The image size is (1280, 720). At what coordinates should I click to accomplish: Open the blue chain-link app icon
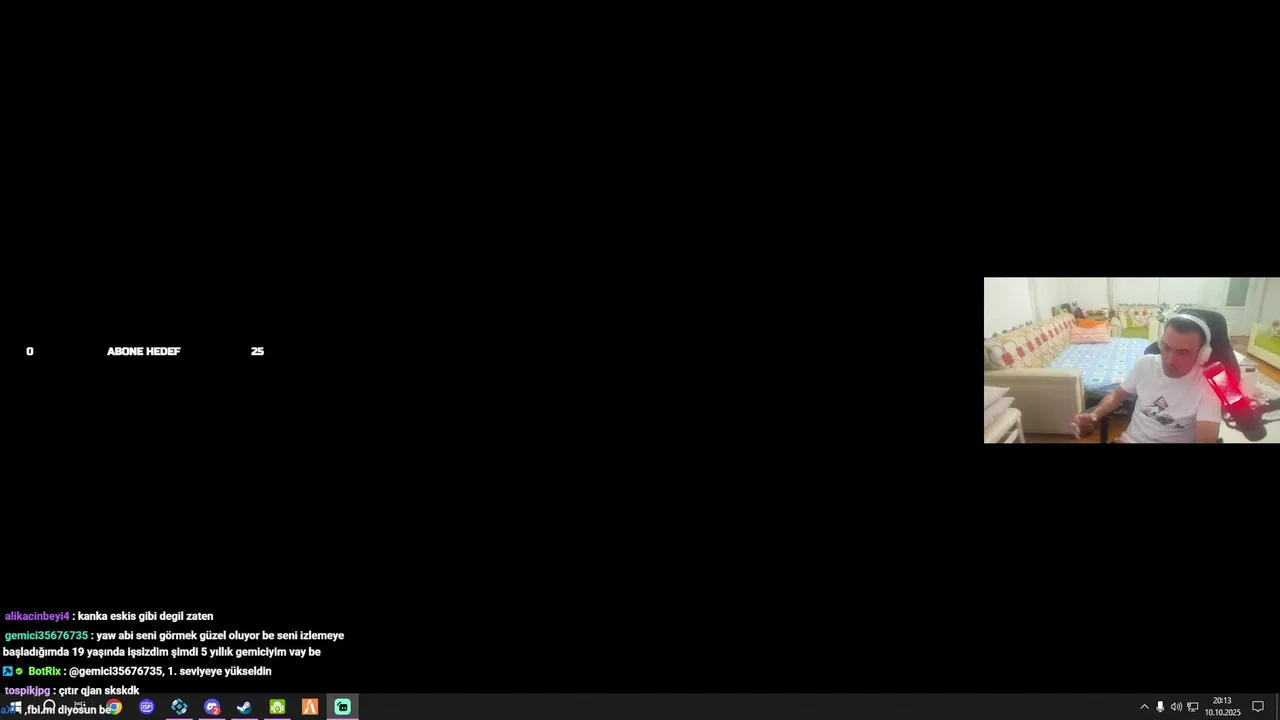(x=179, y=707)
